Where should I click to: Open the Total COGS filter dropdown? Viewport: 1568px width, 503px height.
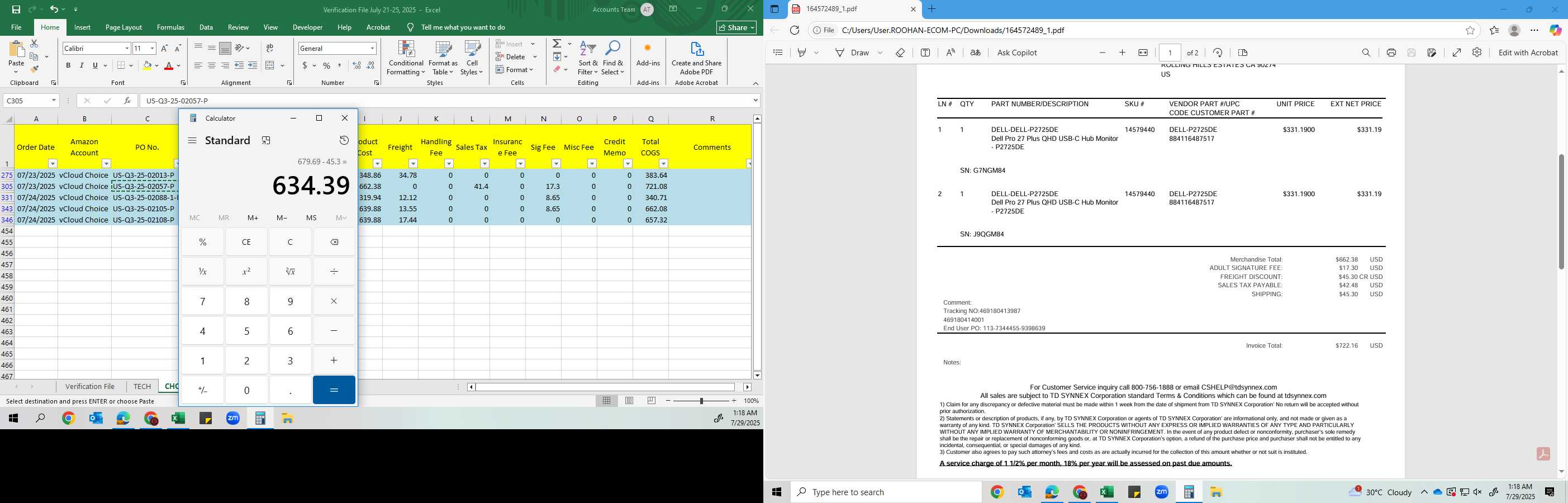pos(663,163)
